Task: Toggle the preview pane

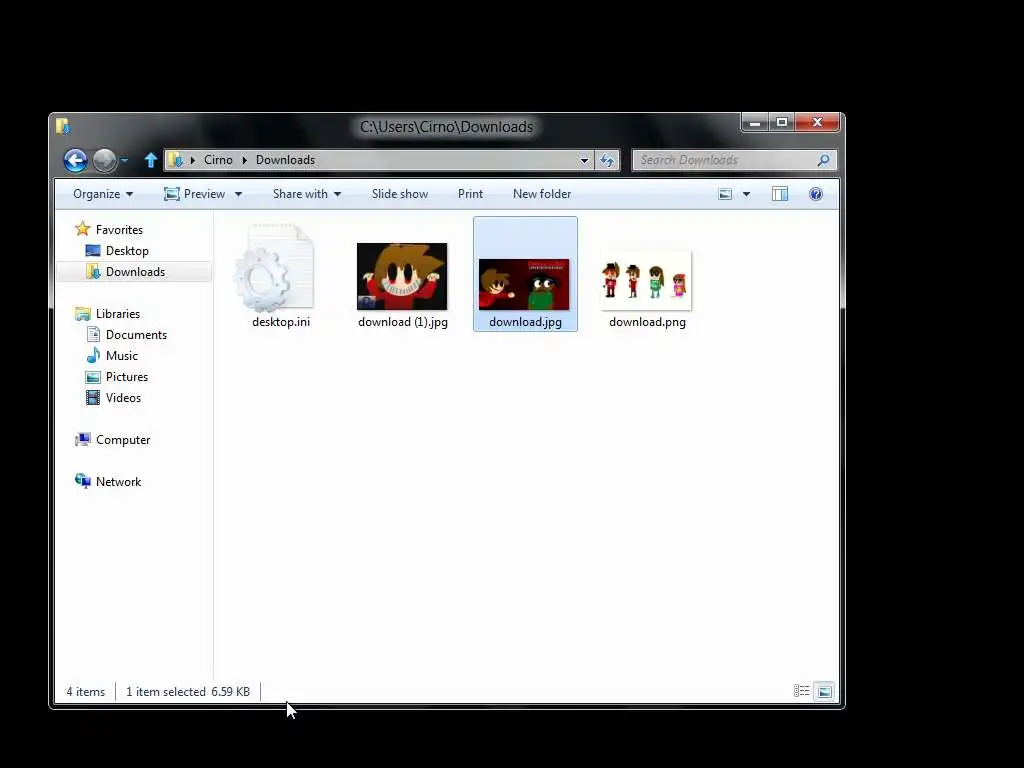Action: coord(780,194)
